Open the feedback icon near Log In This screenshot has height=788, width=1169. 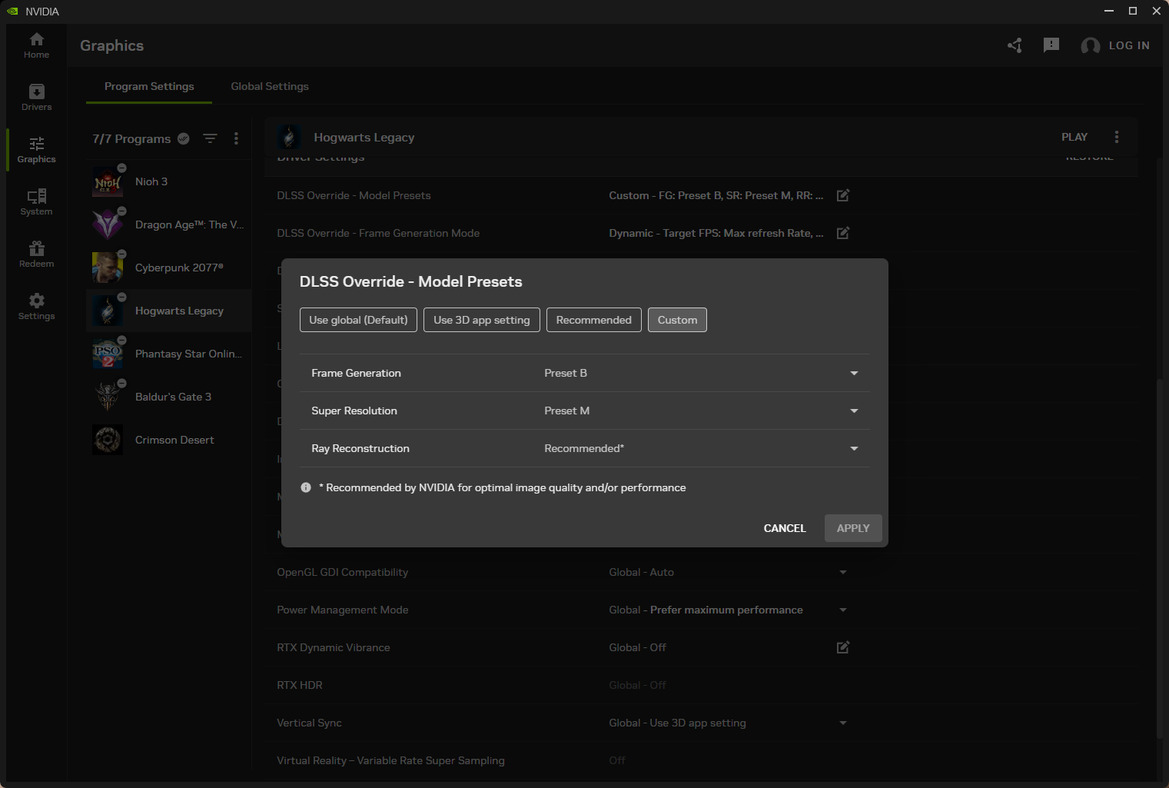coord(1051,45)
